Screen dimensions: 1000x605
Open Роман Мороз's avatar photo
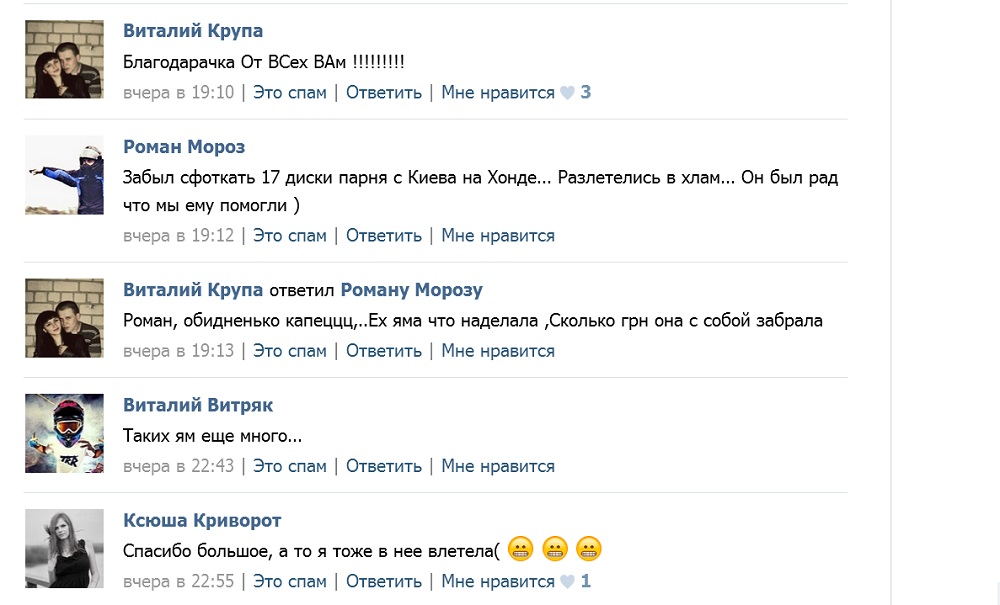(64, 175)
